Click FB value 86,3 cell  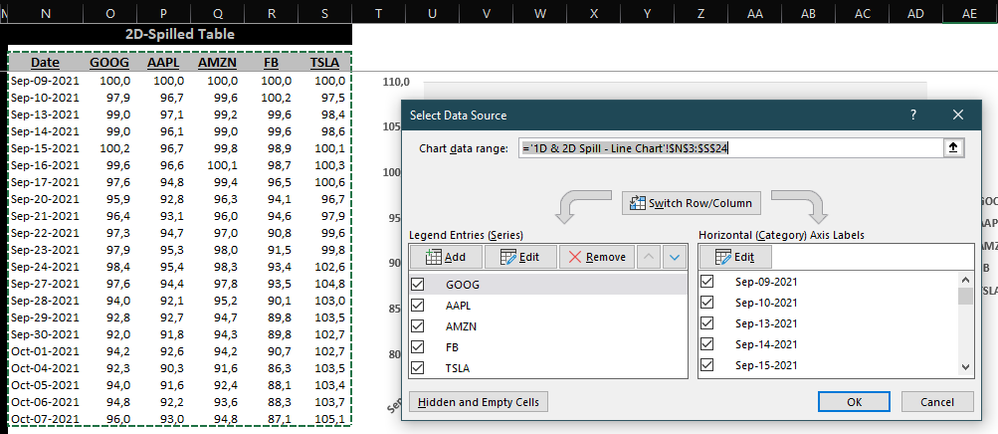point(272,368)
